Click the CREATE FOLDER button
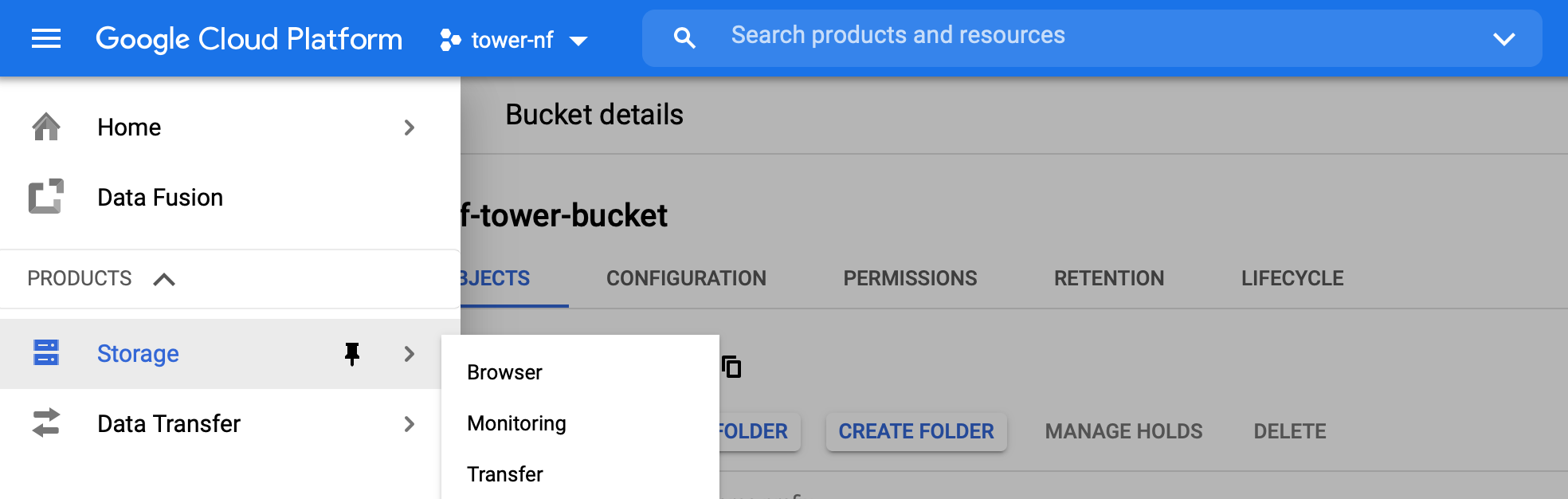 click(x=916, y=431)
